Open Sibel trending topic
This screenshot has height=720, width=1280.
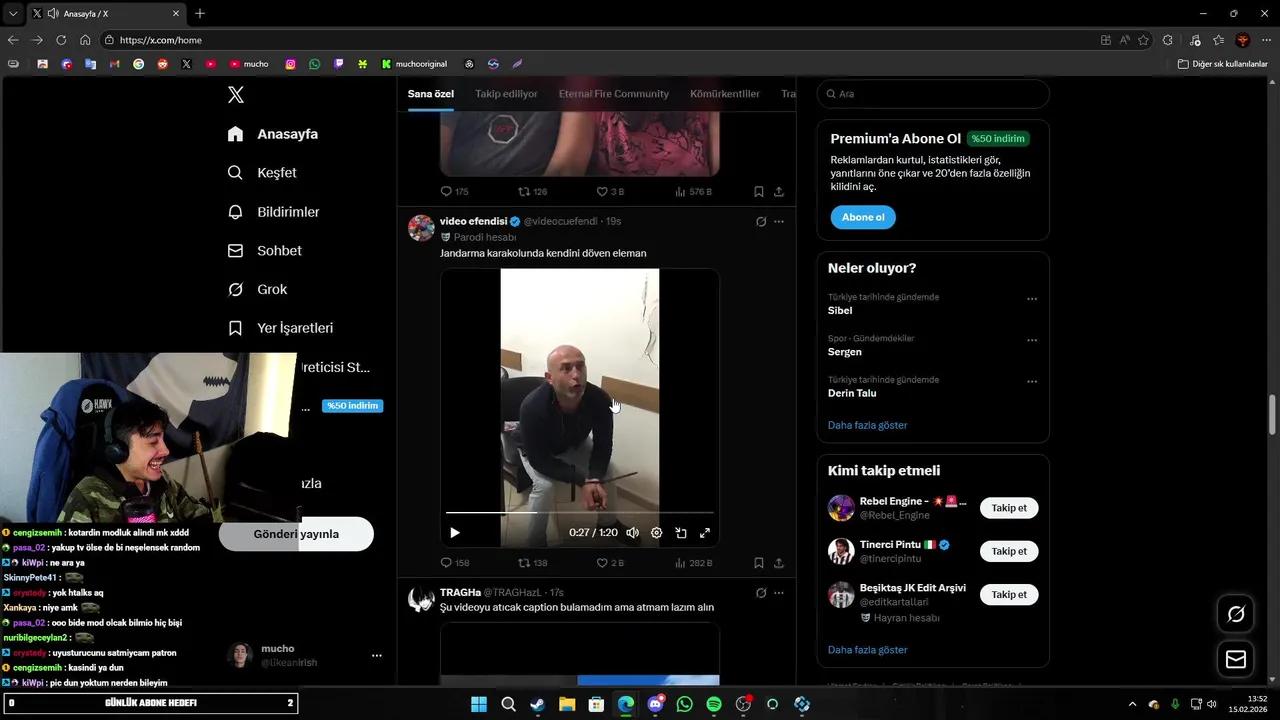[840, 311]
